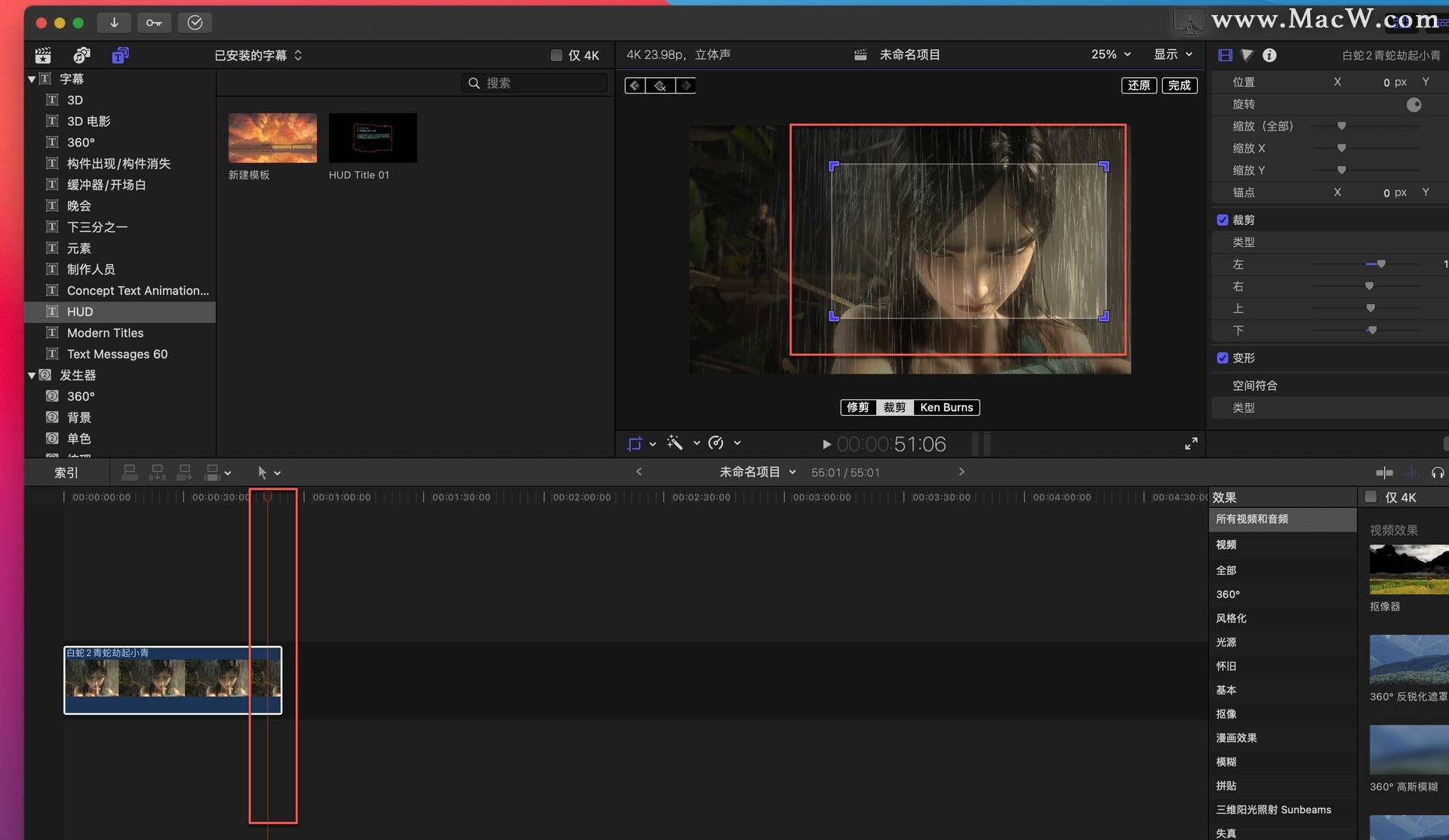Select Modern Titles category

coord(120,333)
